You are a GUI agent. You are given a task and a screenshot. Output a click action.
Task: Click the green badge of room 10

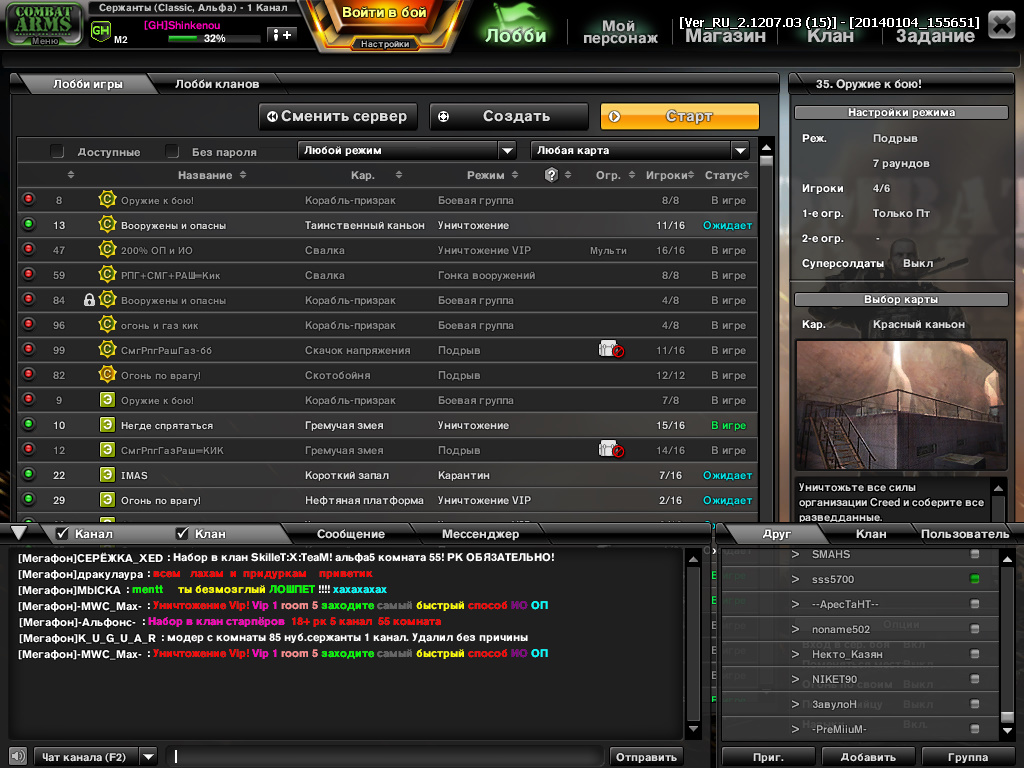107,424
